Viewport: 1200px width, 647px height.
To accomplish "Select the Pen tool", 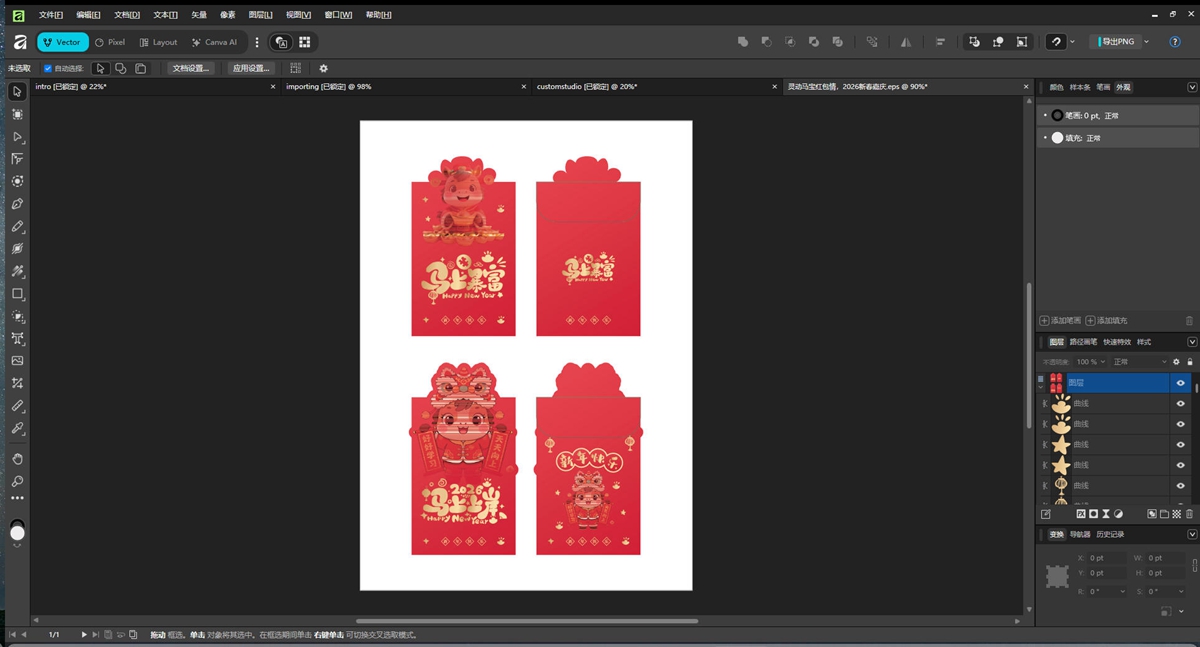I will coord(17,204).
